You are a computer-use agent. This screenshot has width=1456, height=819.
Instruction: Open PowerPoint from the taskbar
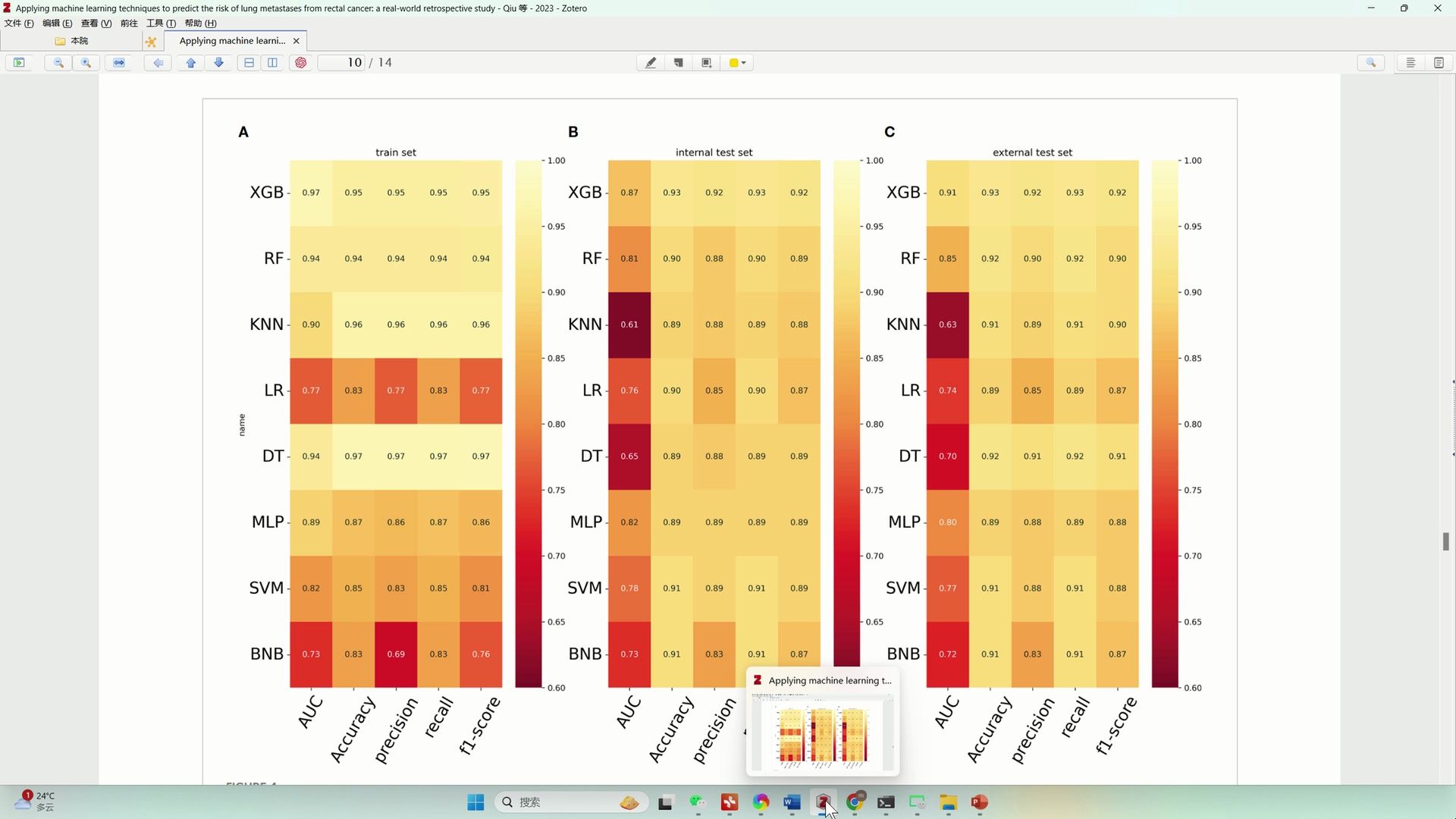[x=980, y=802]
